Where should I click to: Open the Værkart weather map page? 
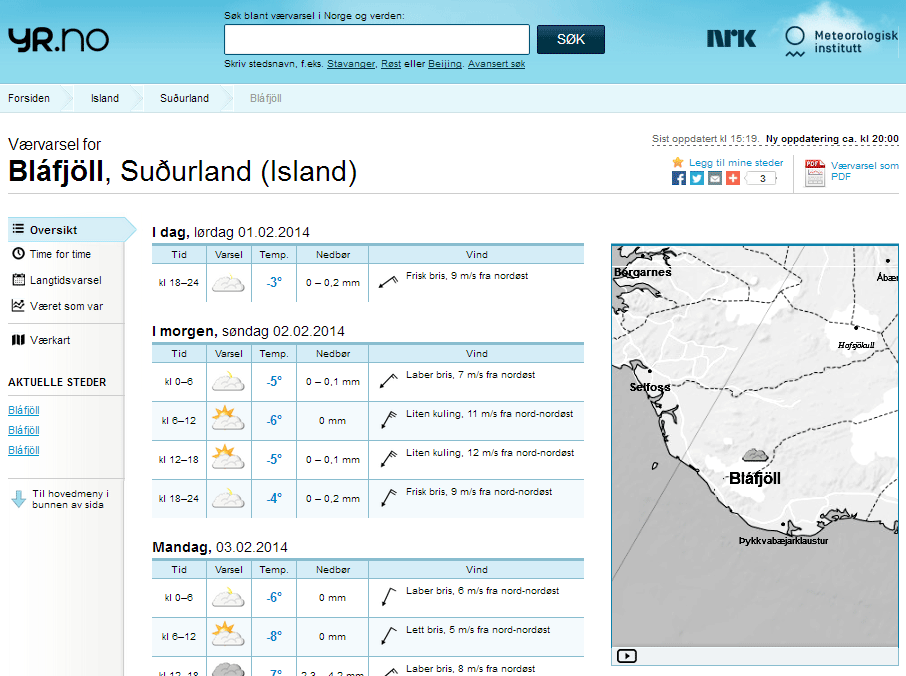(x=49, y=340)
